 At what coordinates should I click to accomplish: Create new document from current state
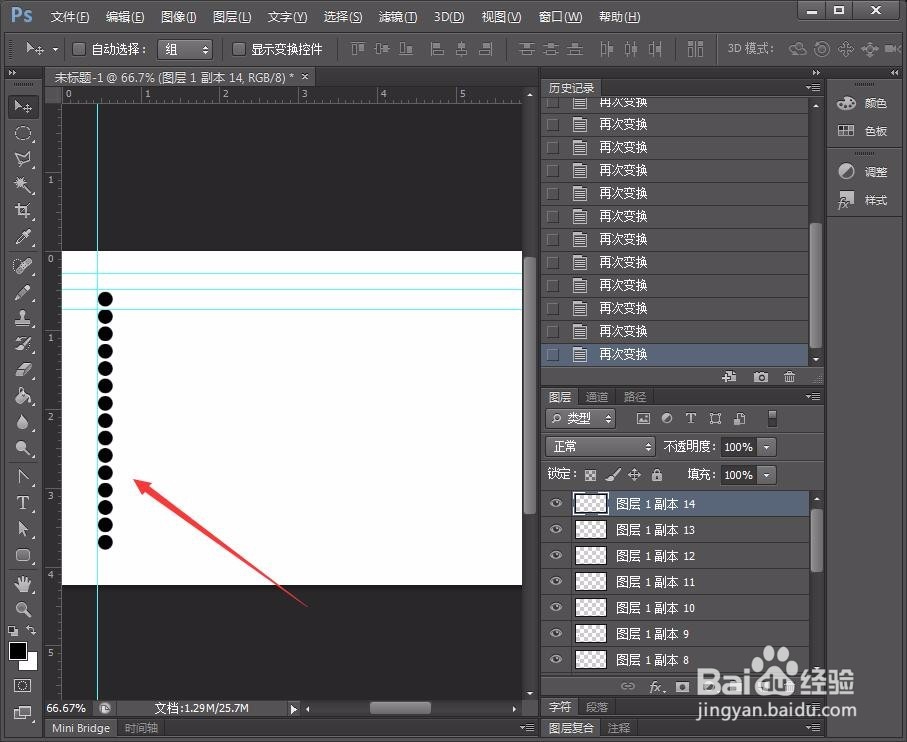coord(730,377)
